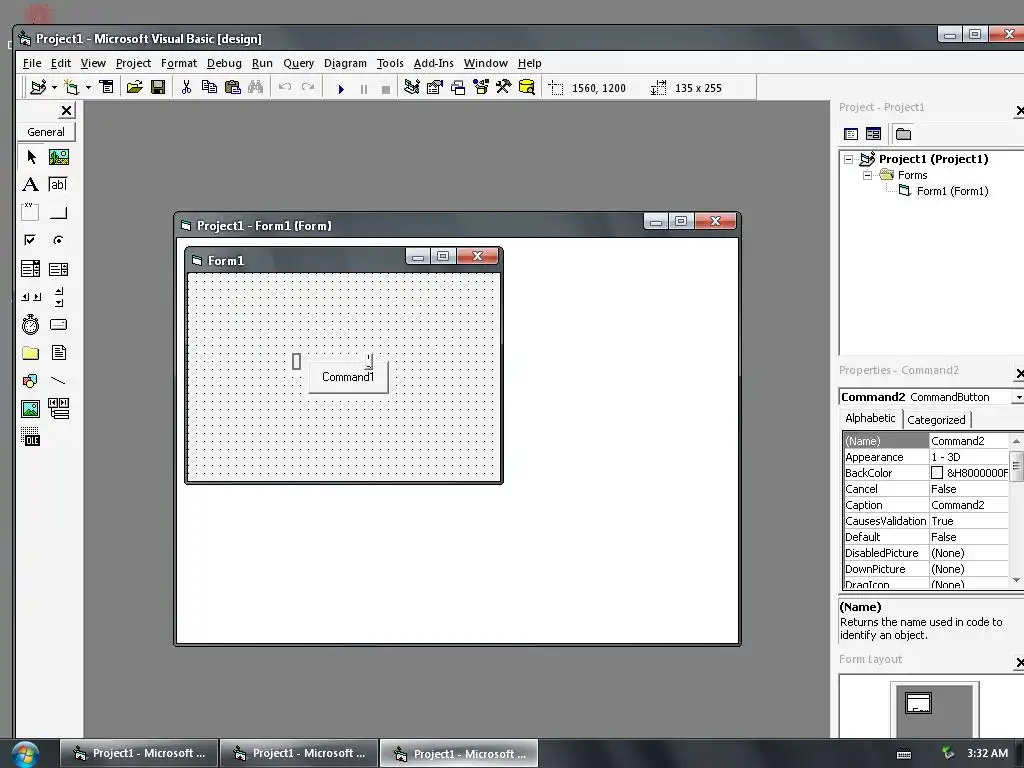Choose the Label tool (A)
Viewport: 1024px width, 768px height.
[31, 185]
